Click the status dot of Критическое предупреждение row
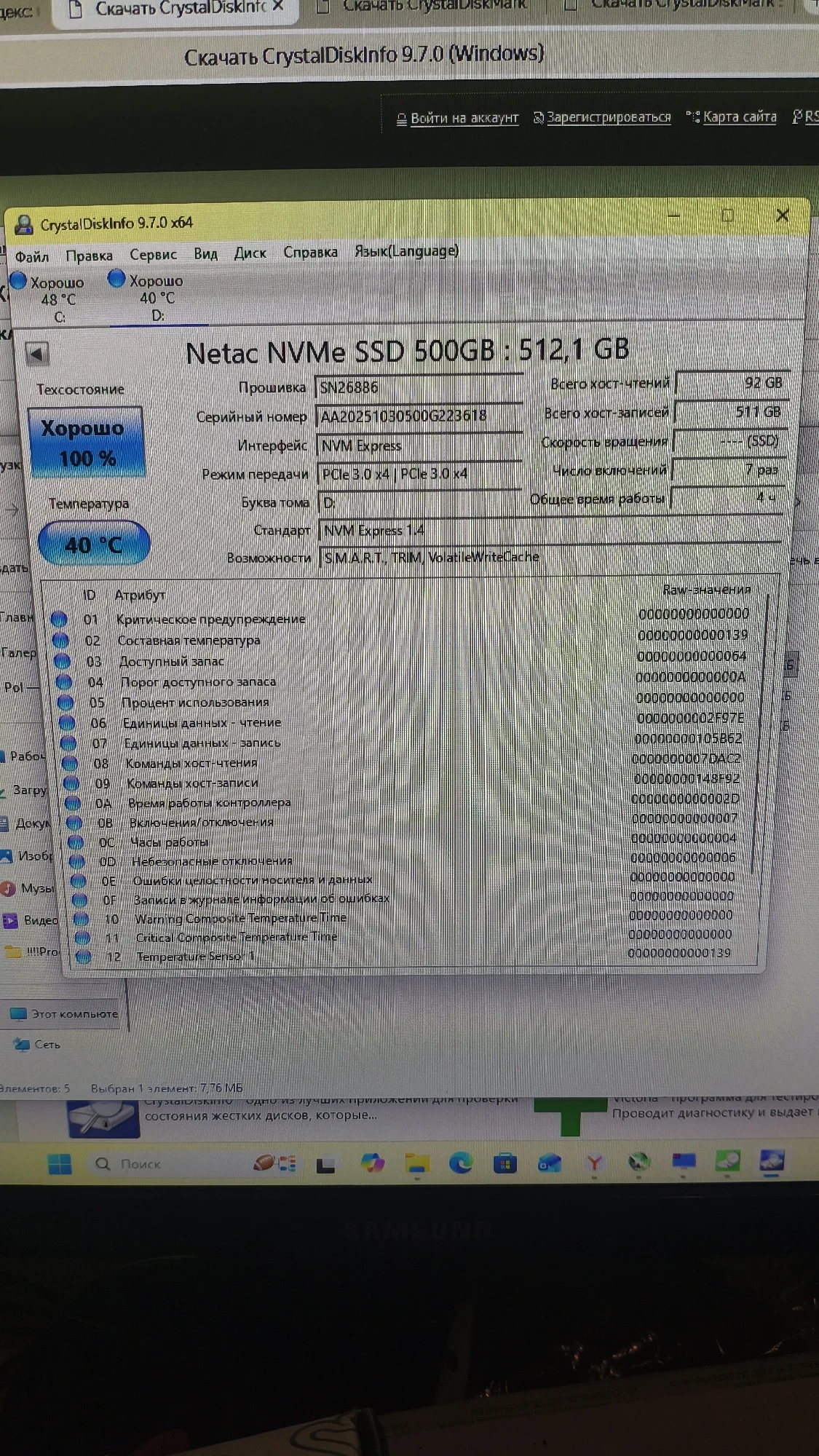 tap(59, 620)
